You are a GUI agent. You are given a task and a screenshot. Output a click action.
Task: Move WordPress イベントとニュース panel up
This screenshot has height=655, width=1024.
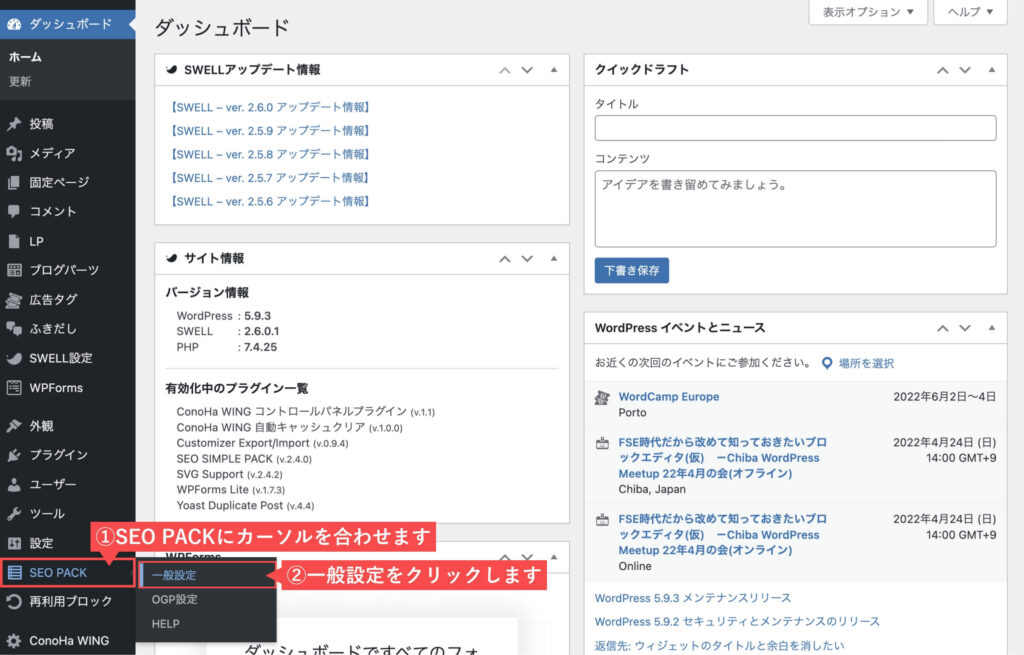942,328
